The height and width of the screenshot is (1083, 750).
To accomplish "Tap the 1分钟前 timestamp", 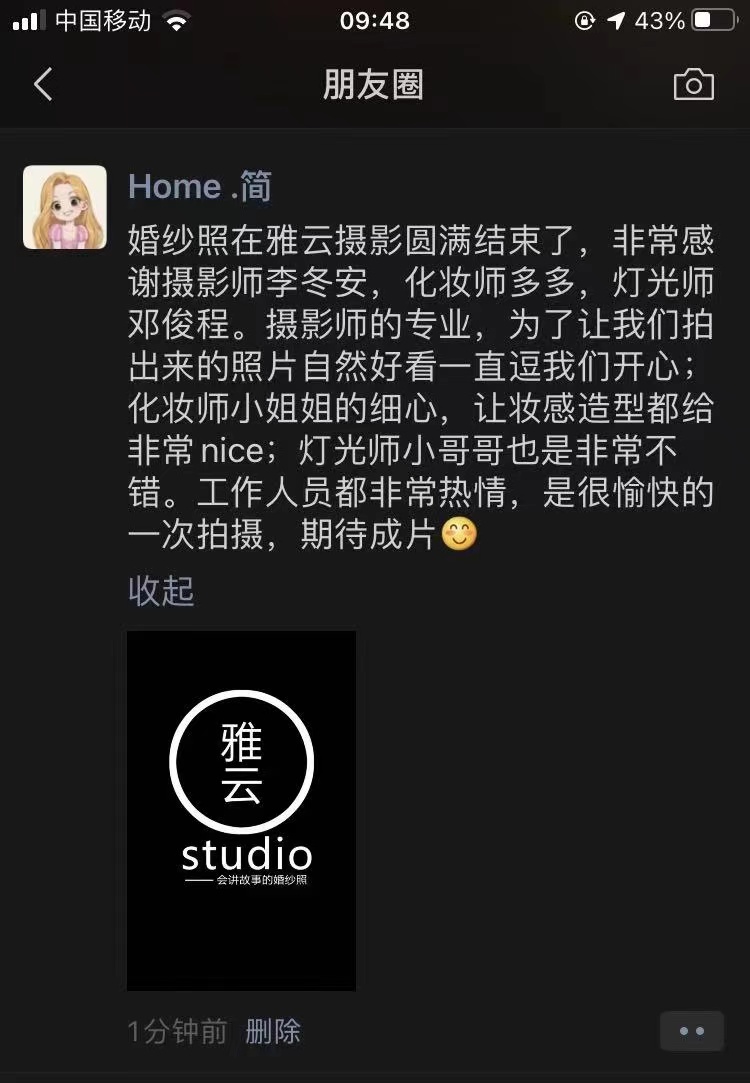I will click(x=177, y=1031).
